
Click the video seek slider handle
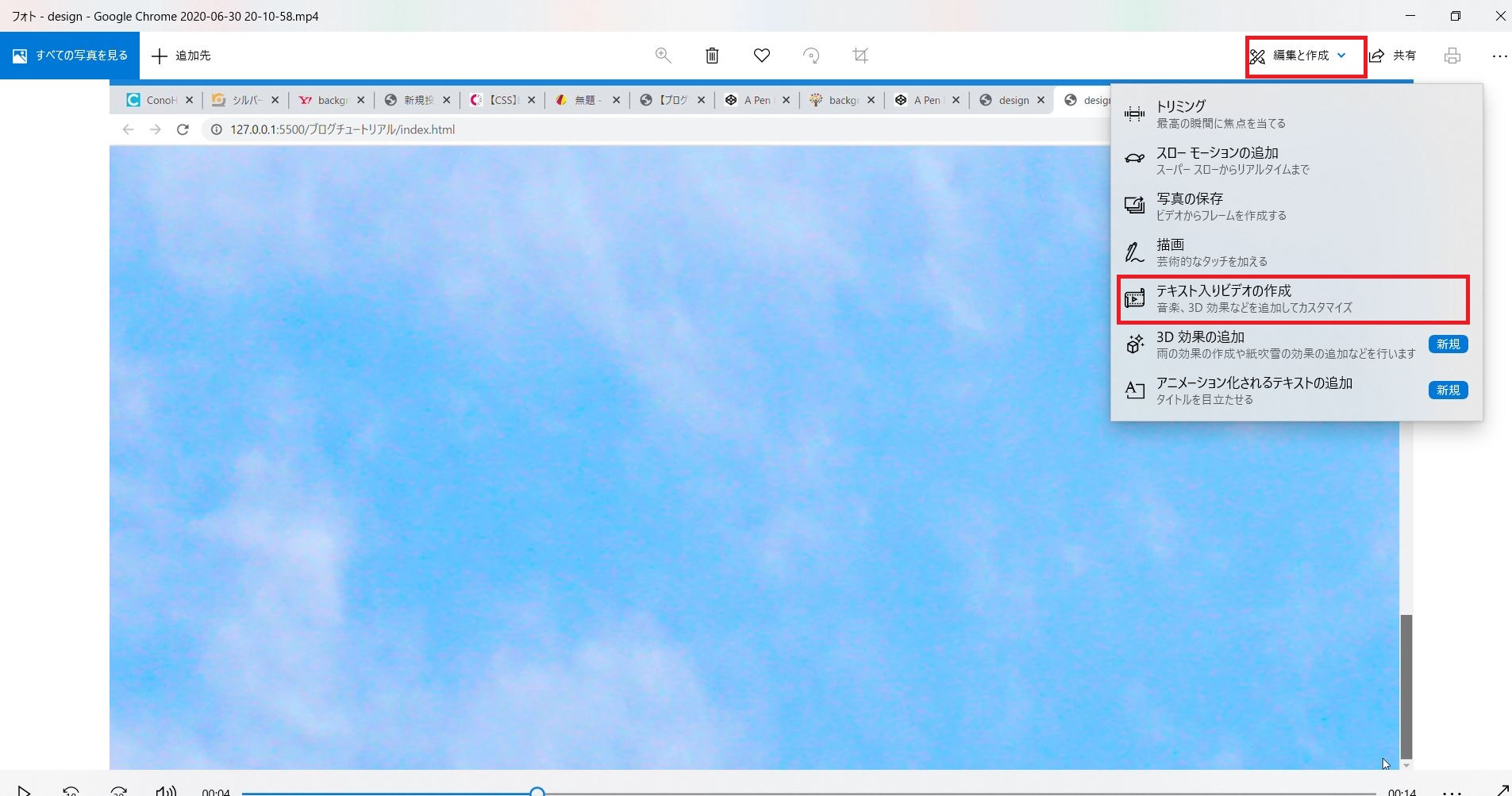(537, 792)
